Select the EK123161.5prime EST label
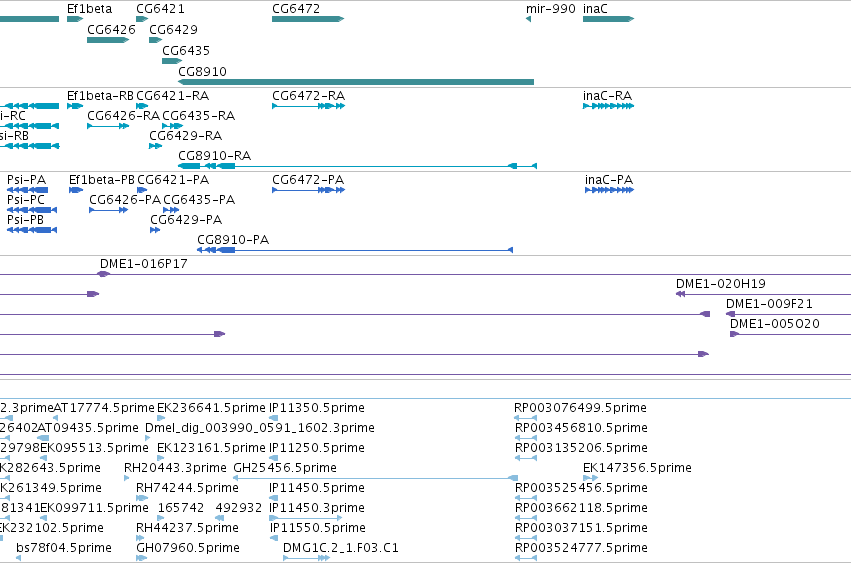The height and width of the screenshot is (563, 851). point(211,448)
